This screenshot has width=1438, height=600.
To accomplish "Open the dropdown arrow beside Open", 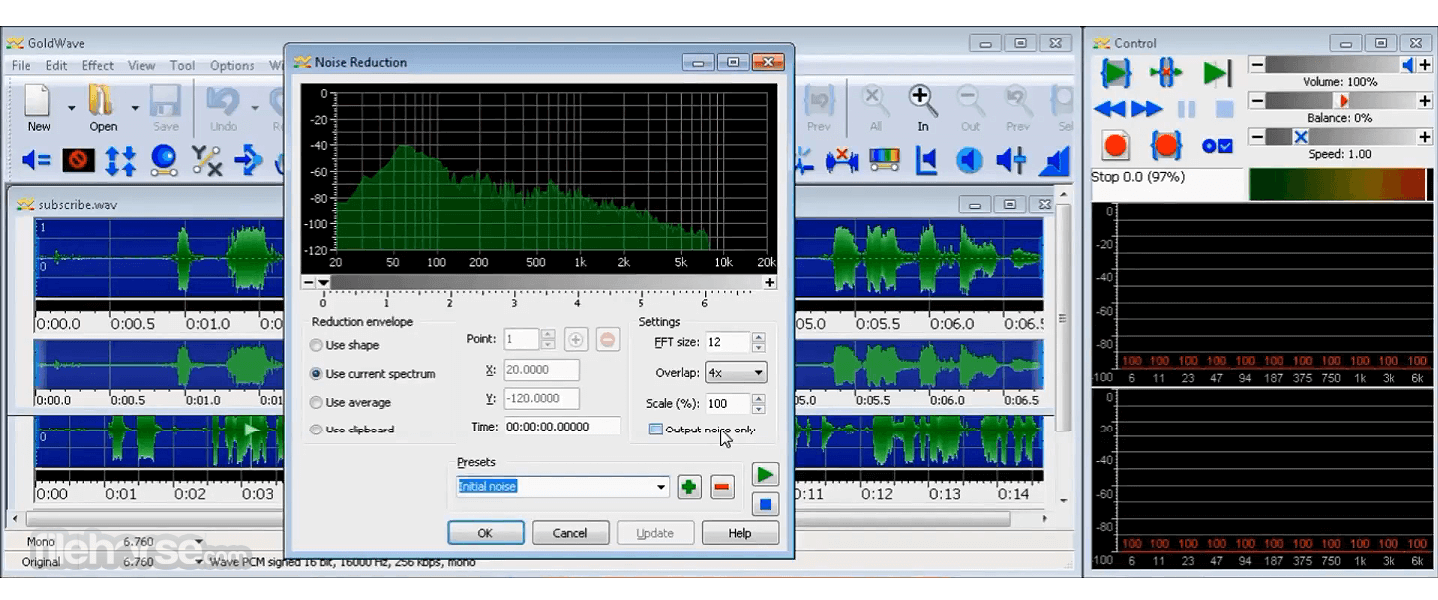I will click(134, 108).
